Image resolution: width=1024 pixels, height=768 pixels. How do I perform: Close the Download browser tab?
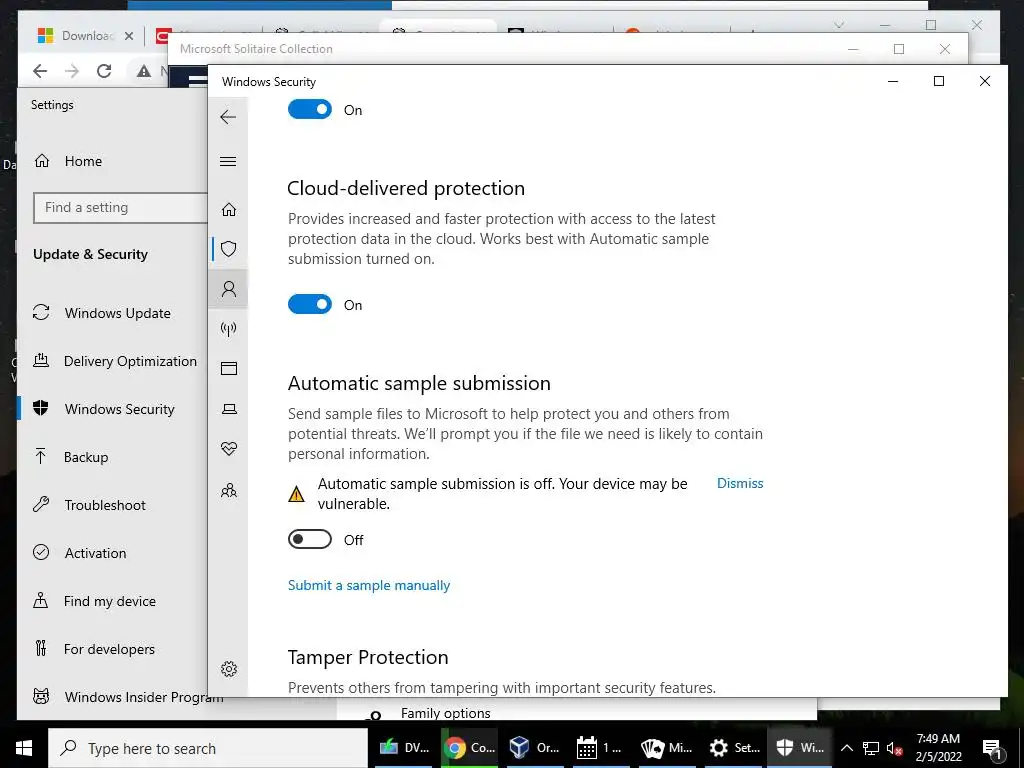click(129, 36)
